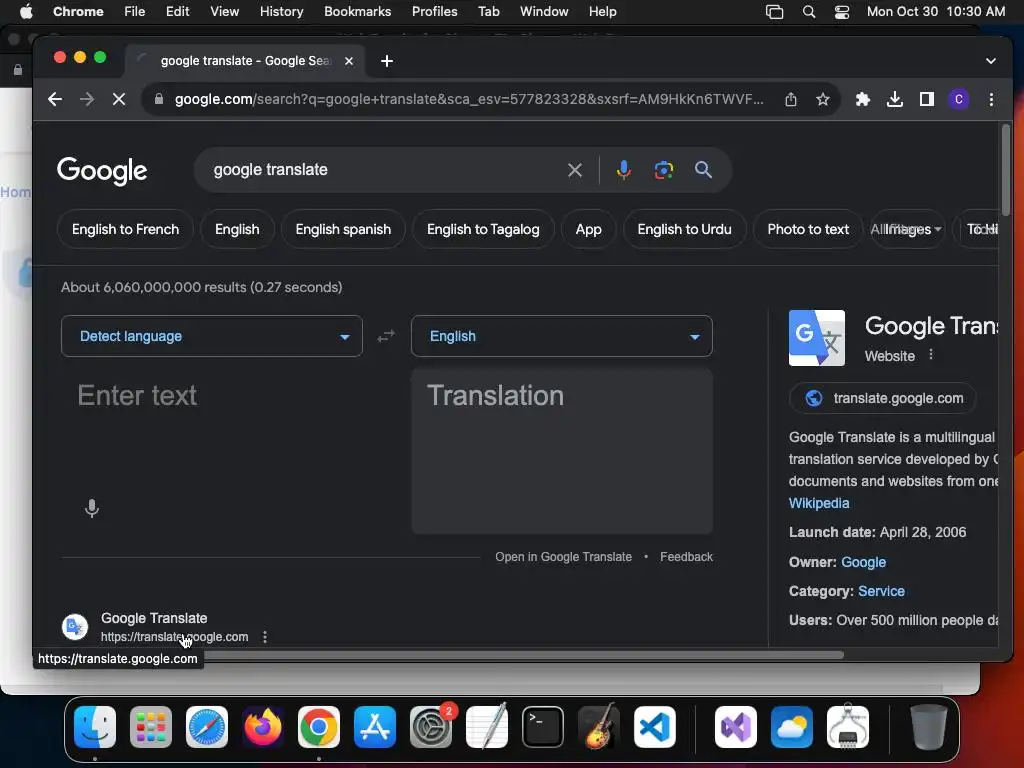The width and height of the screenshot is (1024, 768).
Task: Open the Profiles menu
Action: click(x=434, y=12)
